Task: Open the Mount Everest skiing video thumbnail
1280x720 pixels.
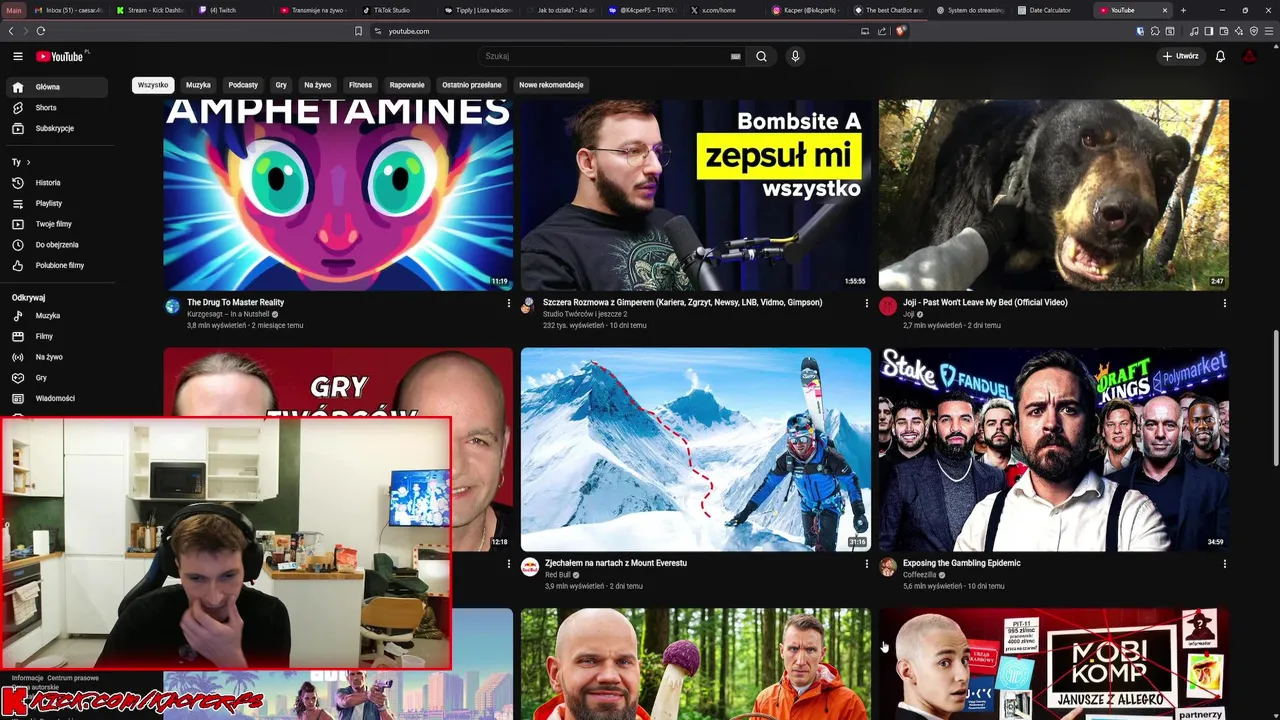Action: pos(695,449)
